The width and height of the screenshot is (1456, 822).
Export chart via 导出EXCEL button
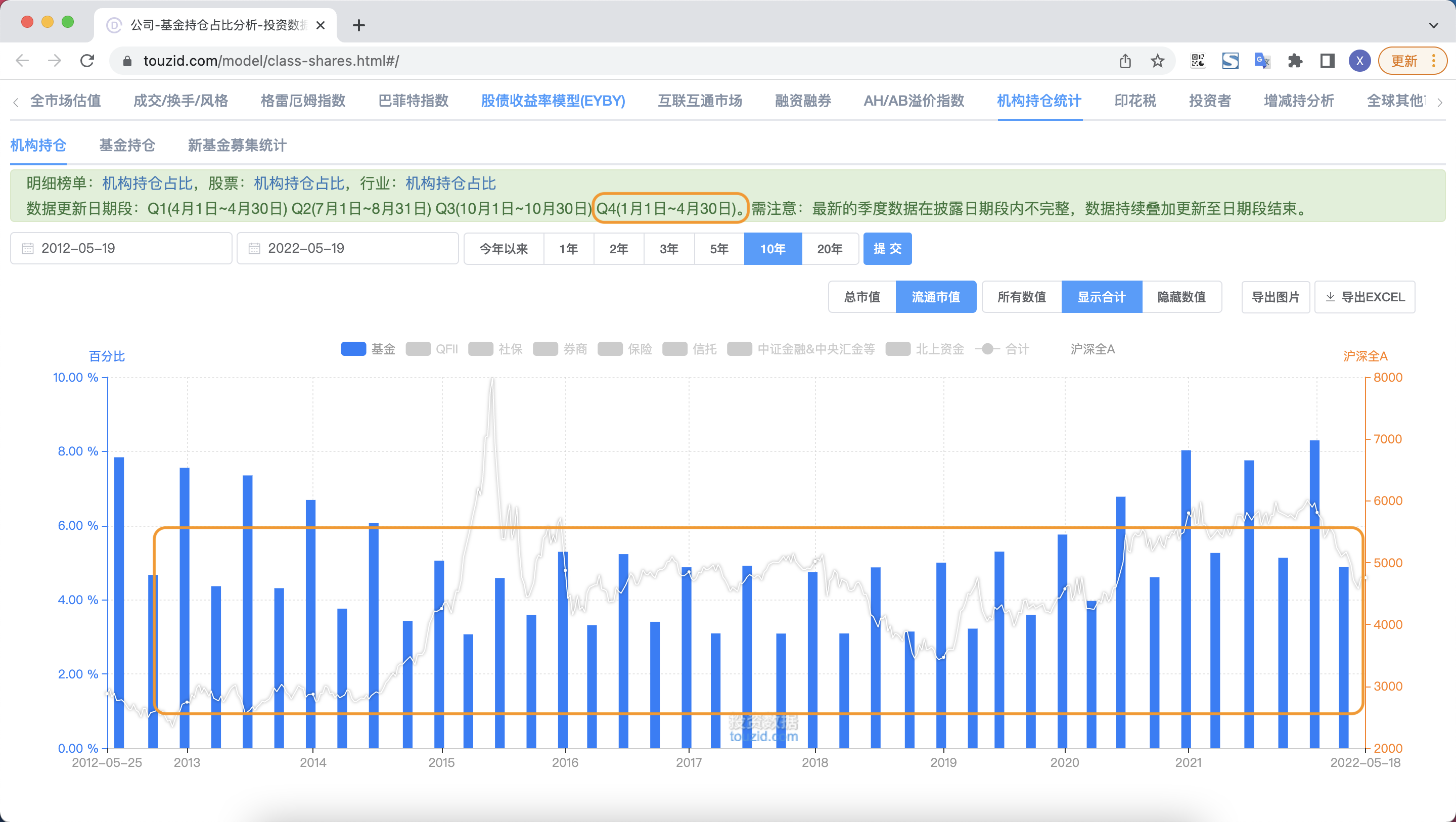pyautogui.click(x=1364, y=297)
